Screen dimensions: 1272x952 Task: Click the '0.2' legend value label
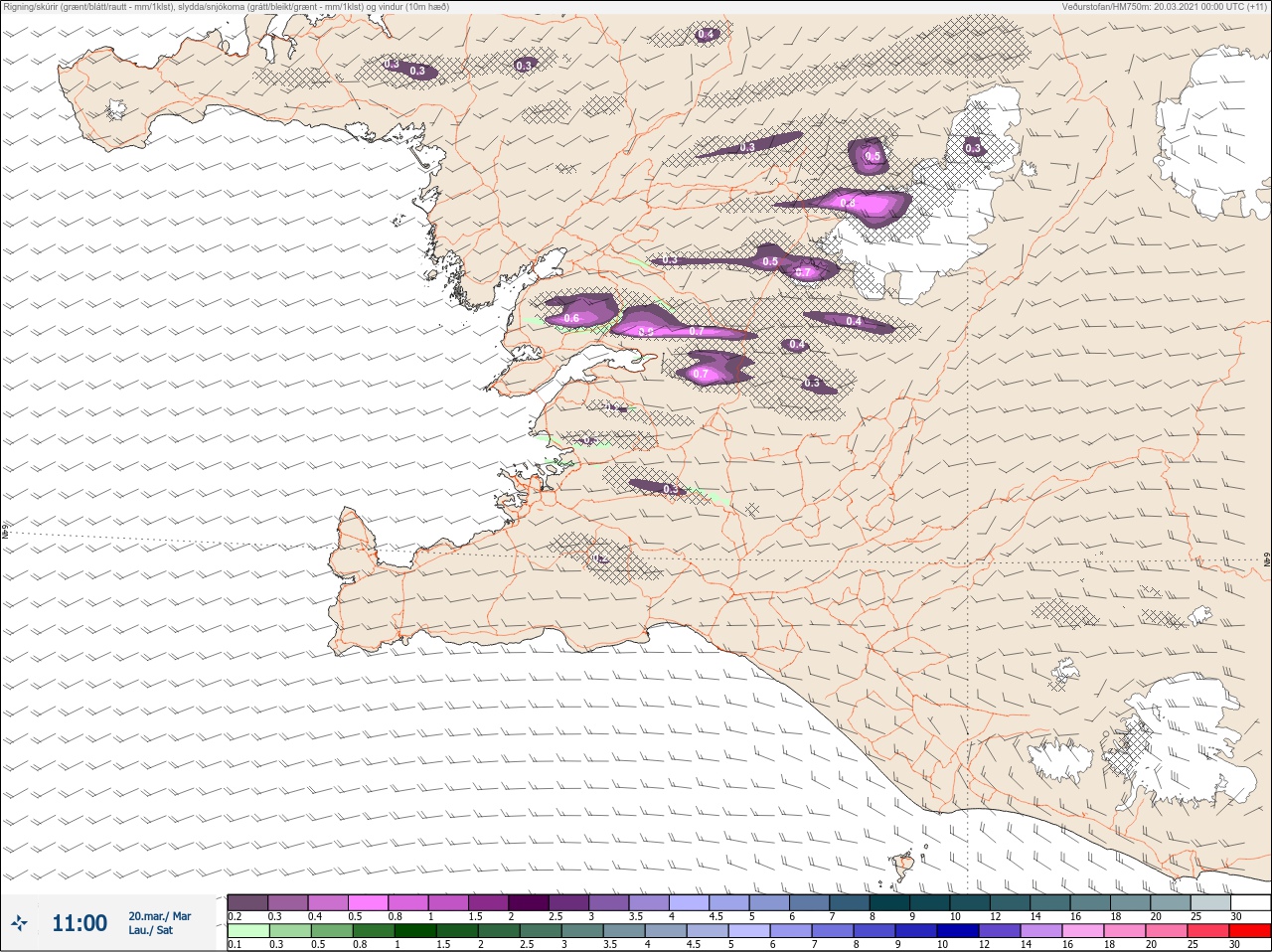tap(235, 916)
